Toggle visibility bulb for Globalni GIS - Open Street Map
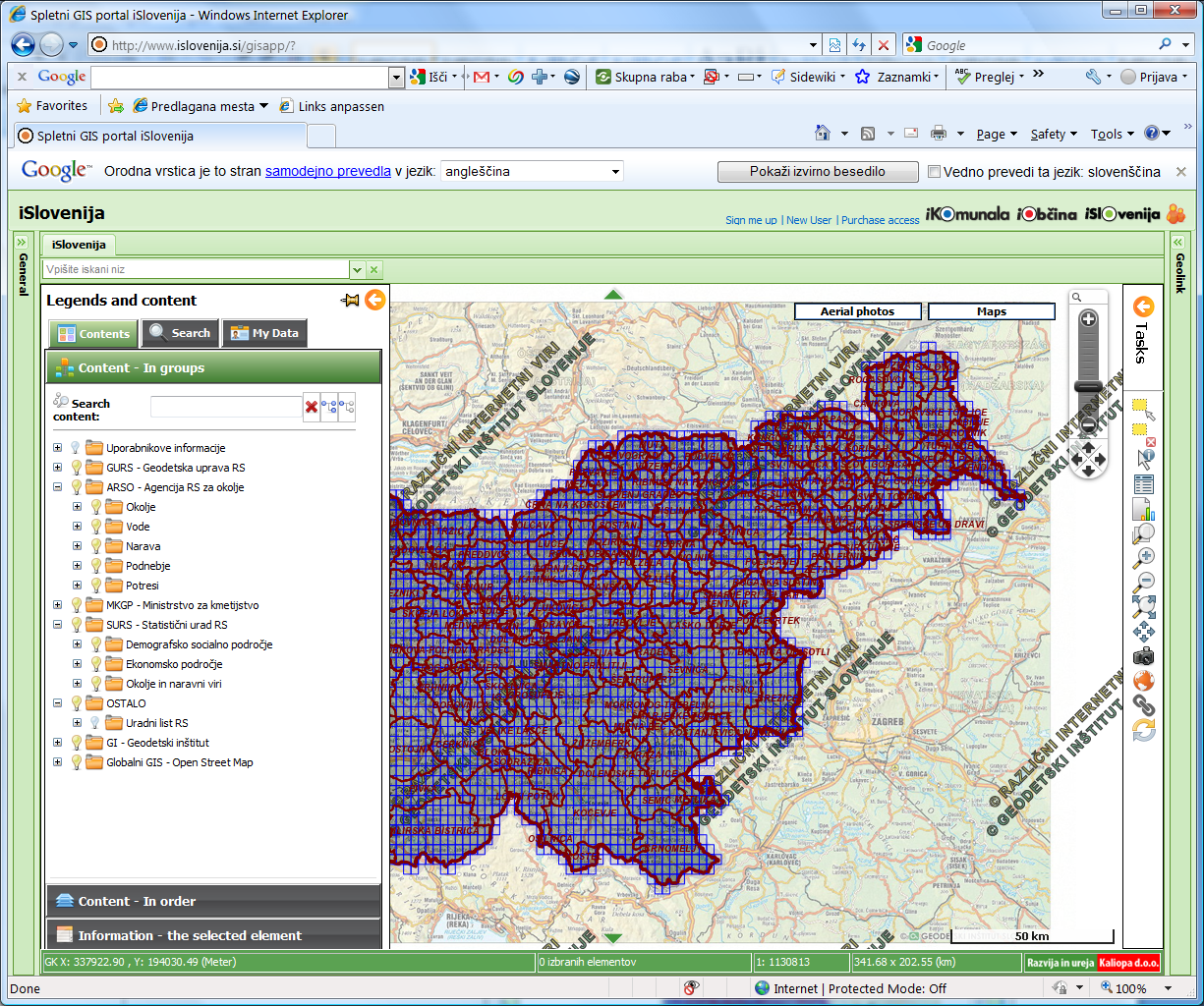Screen dimensions: 1204x1006 click(x=76, y=762)
